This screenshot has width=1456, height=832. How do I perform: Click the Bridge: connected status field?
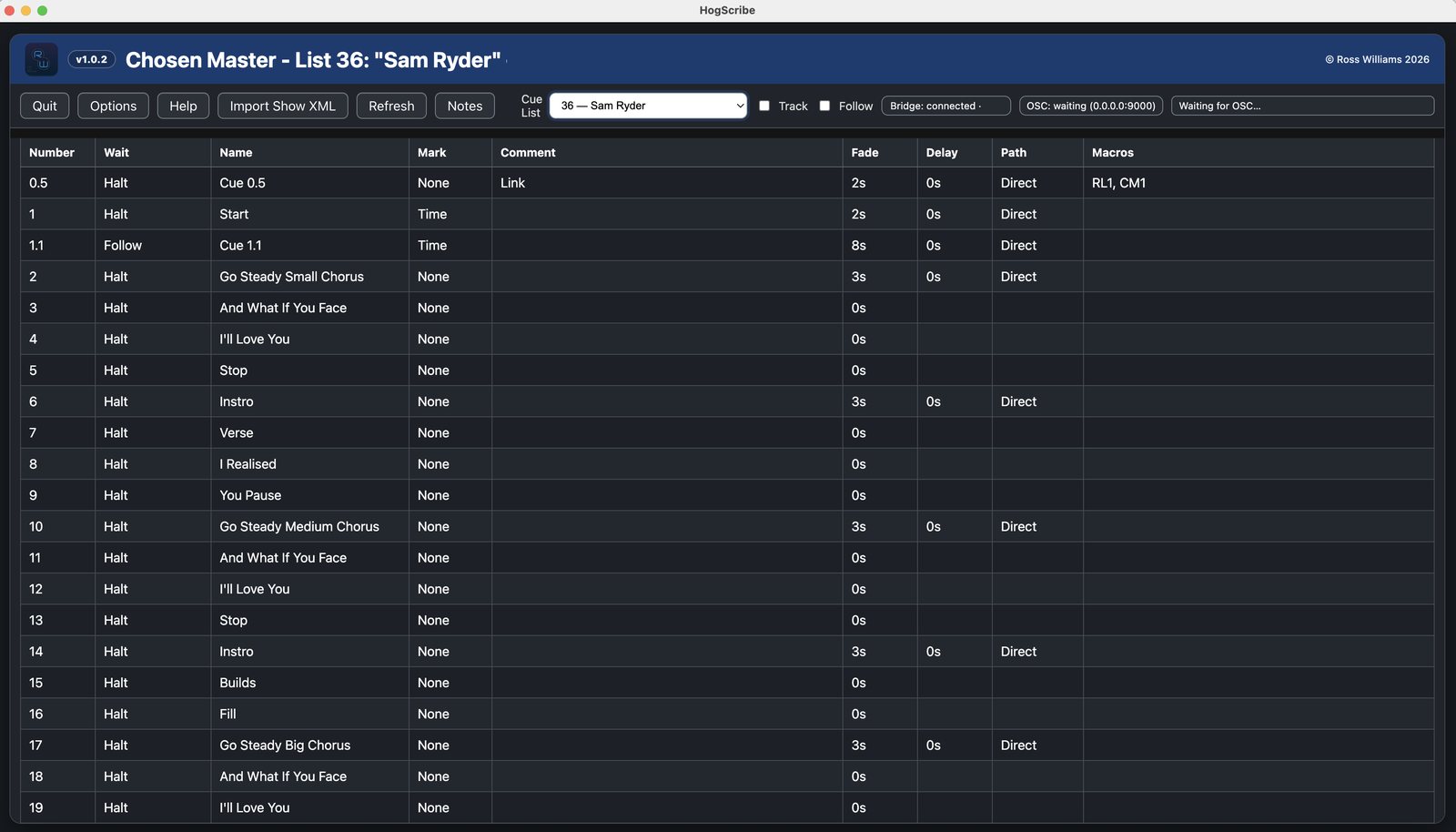click(x=946, y=106)
